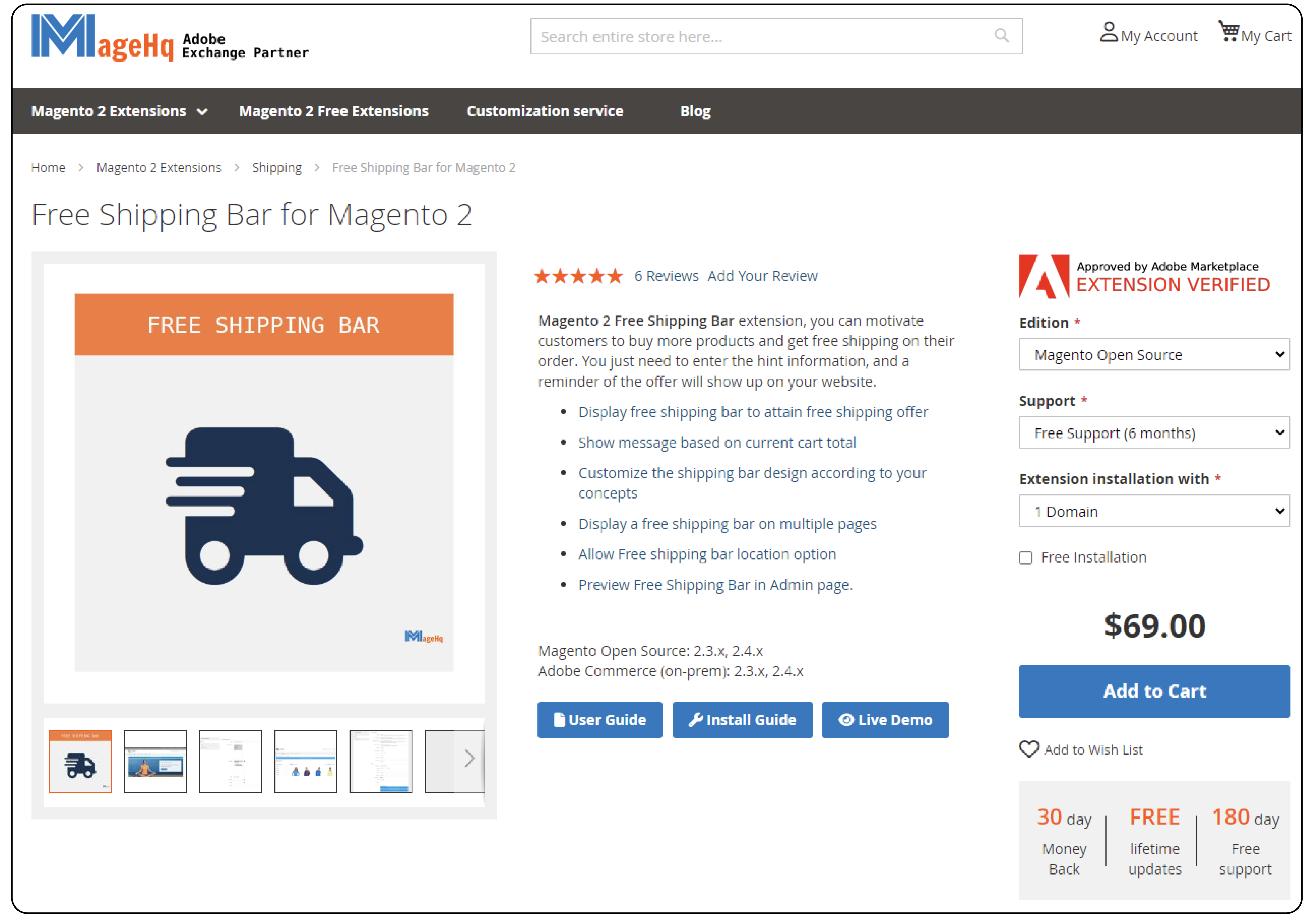Go to Magento 2 Extensions breadcrumb
The width and height of the screenshot is (1314, 924).
pos(159,168)
